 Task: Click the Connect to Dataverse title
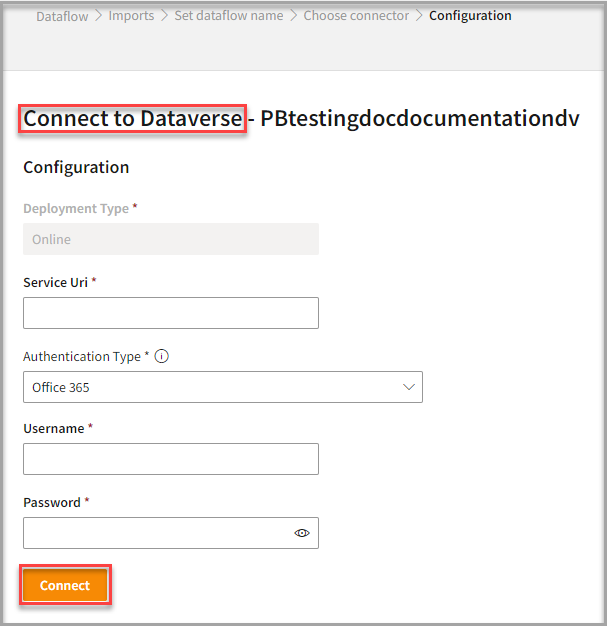133,119
